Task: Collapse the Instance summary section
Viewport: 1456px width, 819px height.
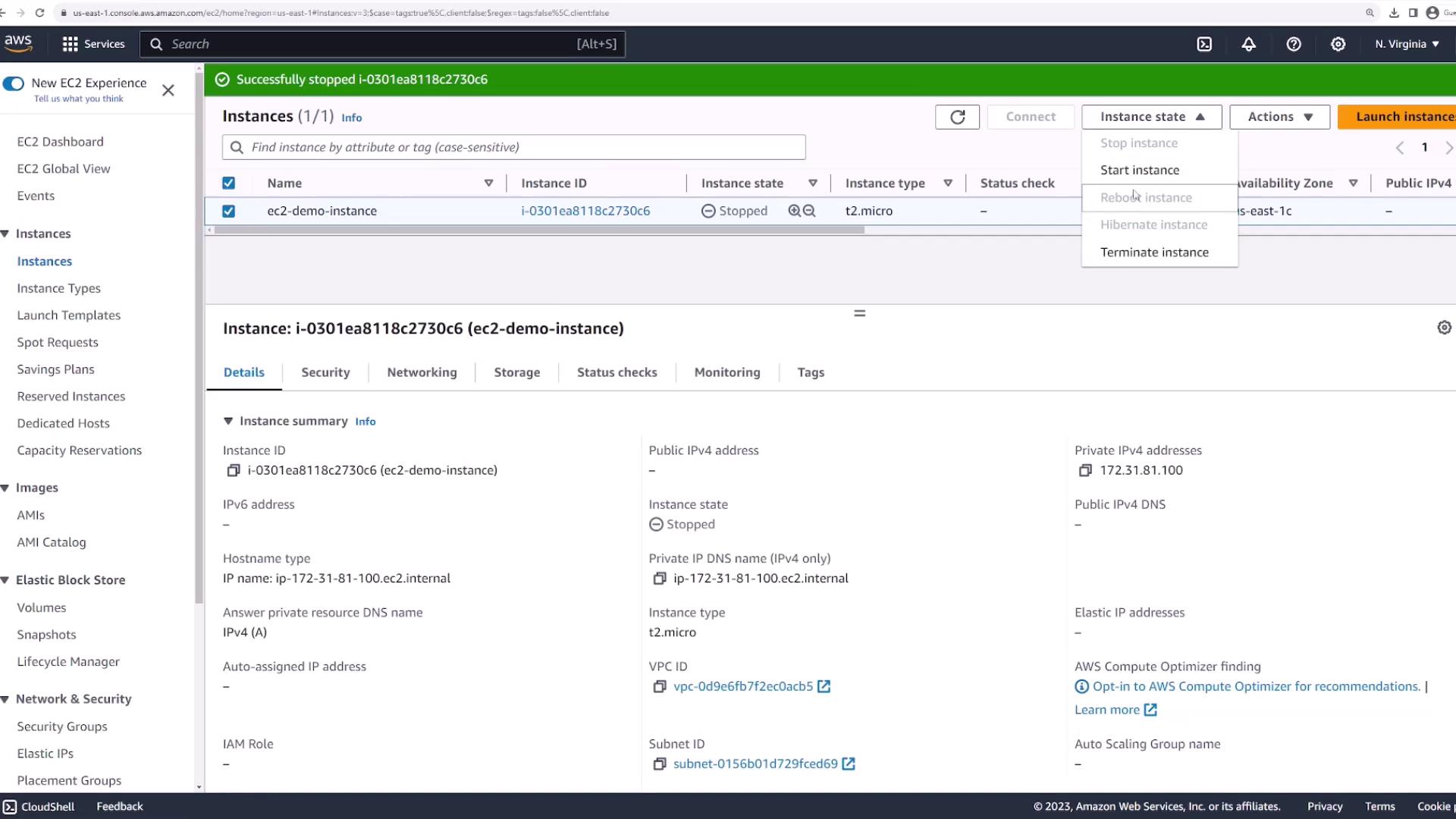Action: click(228, 421)
